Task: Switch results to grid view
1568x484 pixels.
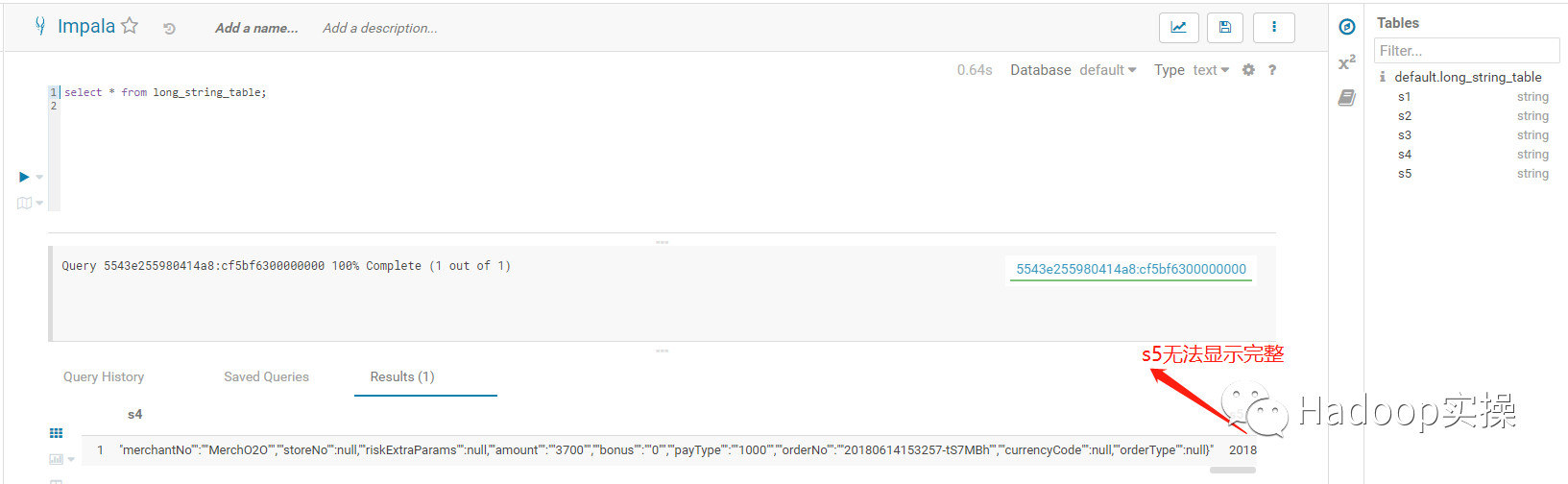Action: (56, 433)
